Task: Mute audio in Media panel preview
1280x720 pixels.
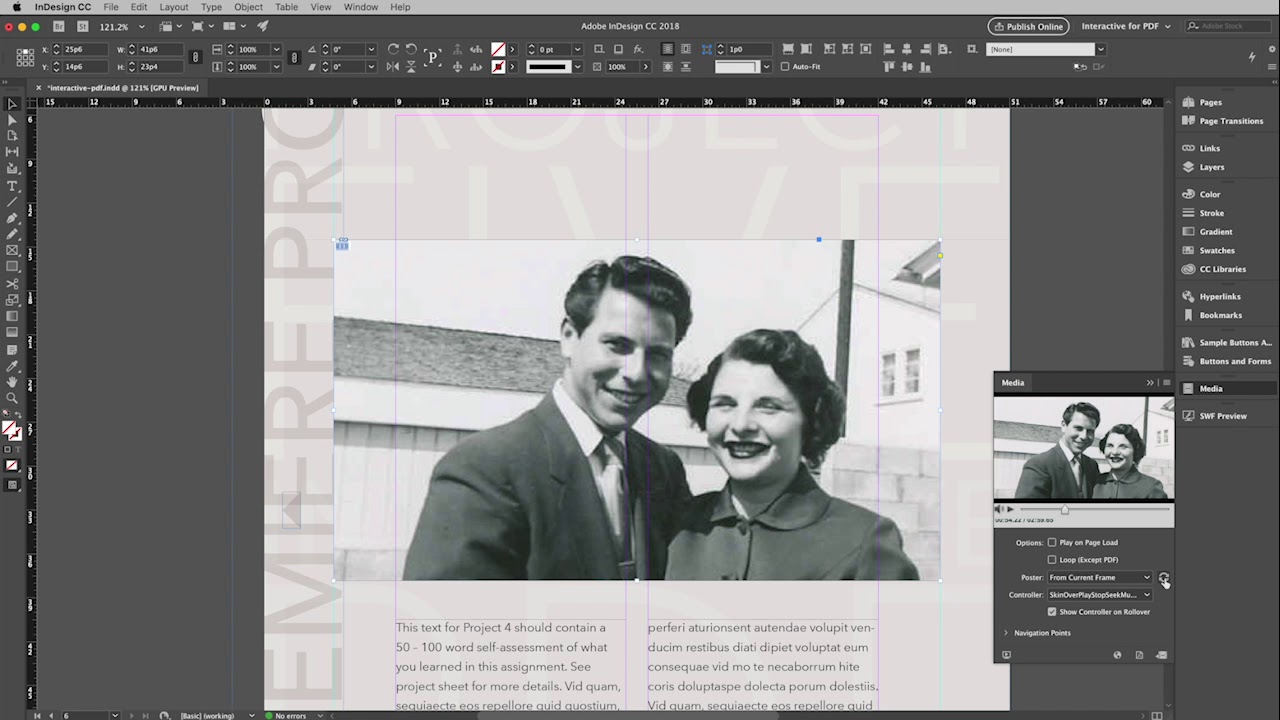Action: (x=999, y=509)
